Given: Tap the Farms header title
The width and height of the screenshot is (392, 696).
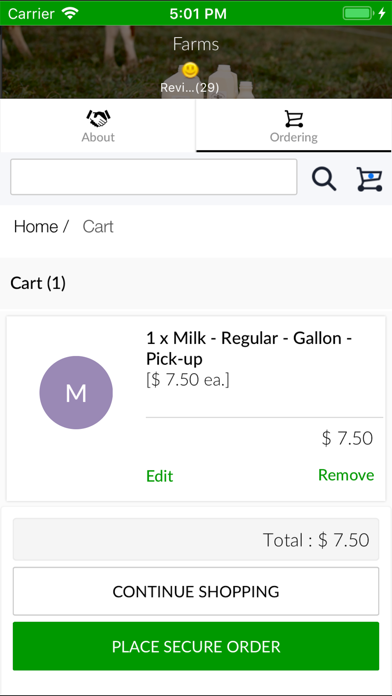Looking at the screenshot, I should click(196, 44).
